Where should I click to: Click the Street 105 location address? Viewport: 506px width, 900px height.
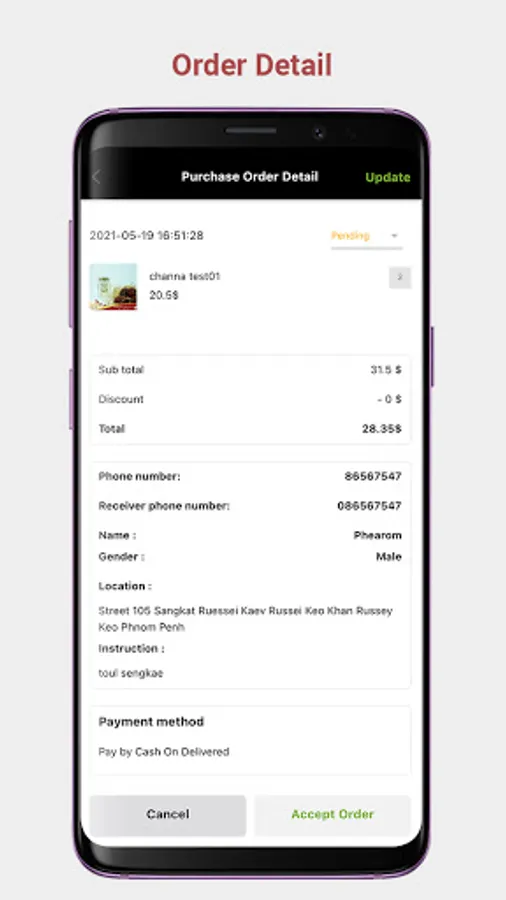click(x=246, y=619)
